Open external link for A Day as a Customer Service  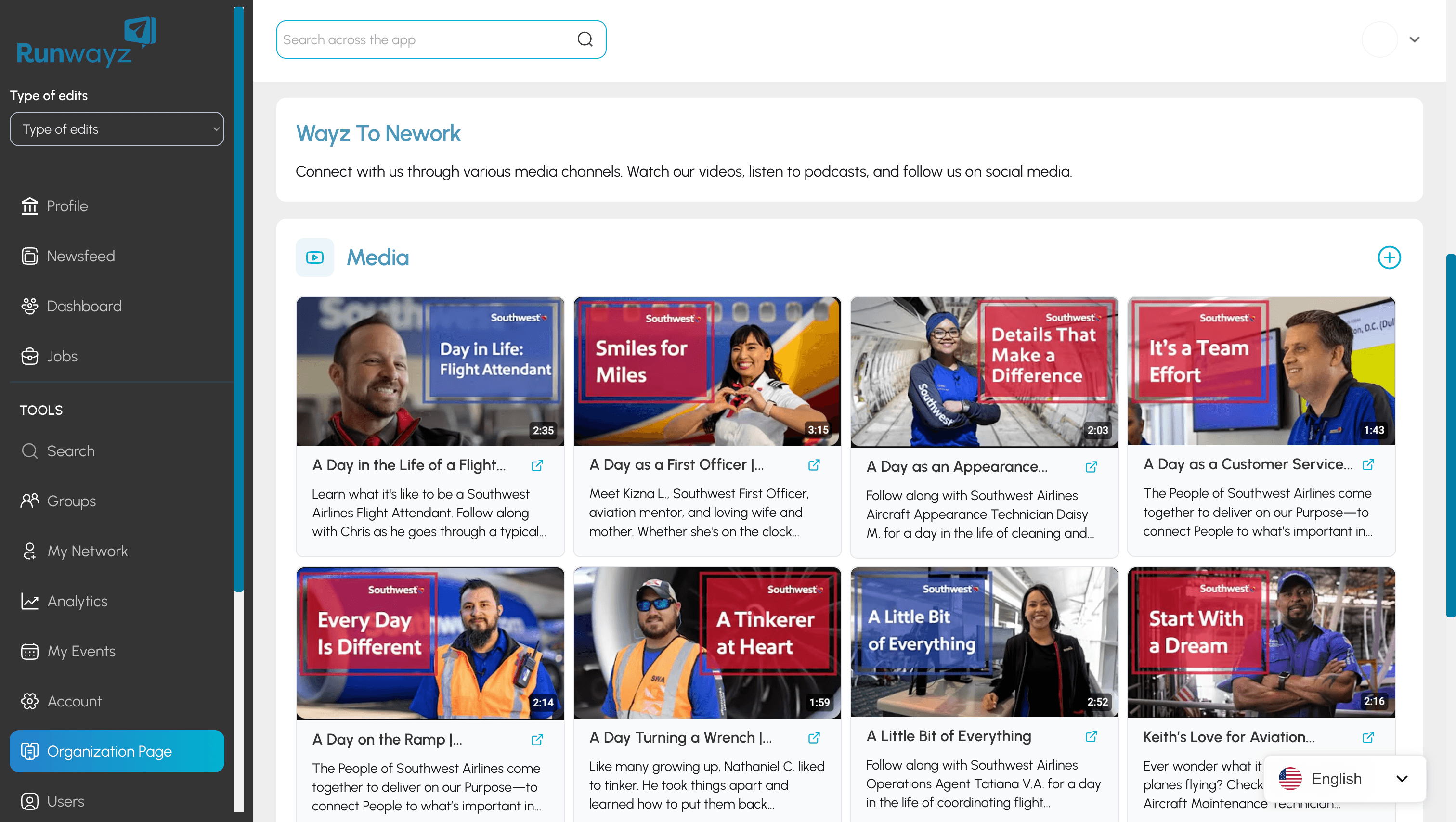click(1368, 464)
